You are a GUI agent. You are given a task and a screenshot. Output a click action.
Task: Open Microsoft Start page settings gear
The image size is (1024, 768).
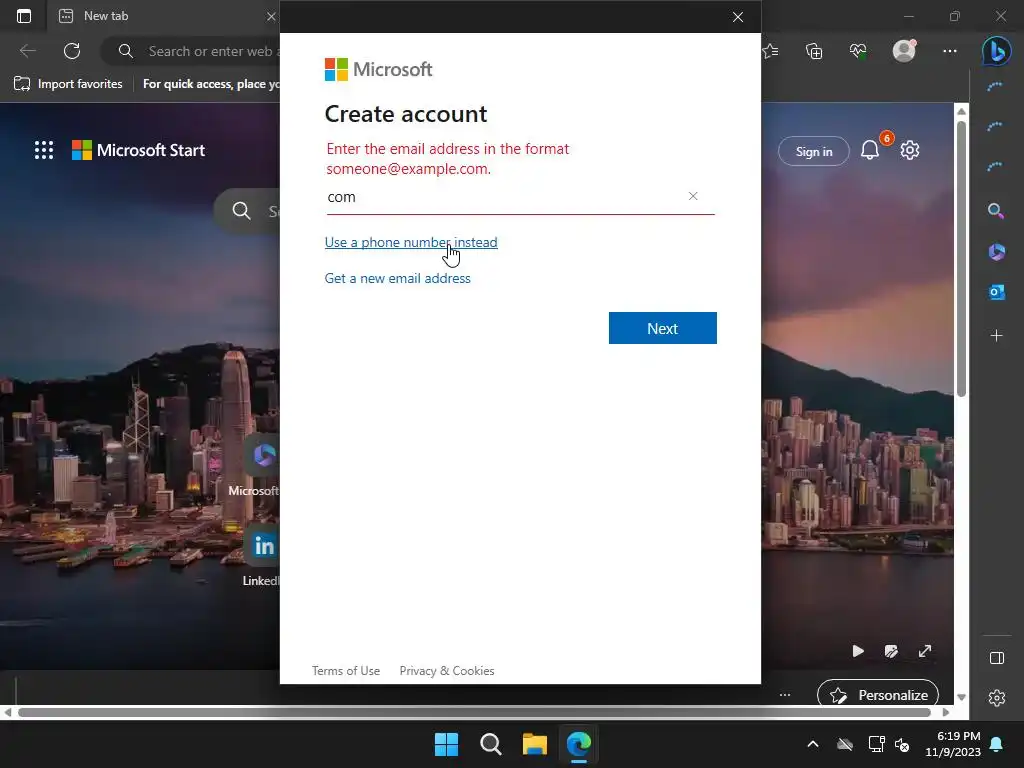click(x=910, y=150)
